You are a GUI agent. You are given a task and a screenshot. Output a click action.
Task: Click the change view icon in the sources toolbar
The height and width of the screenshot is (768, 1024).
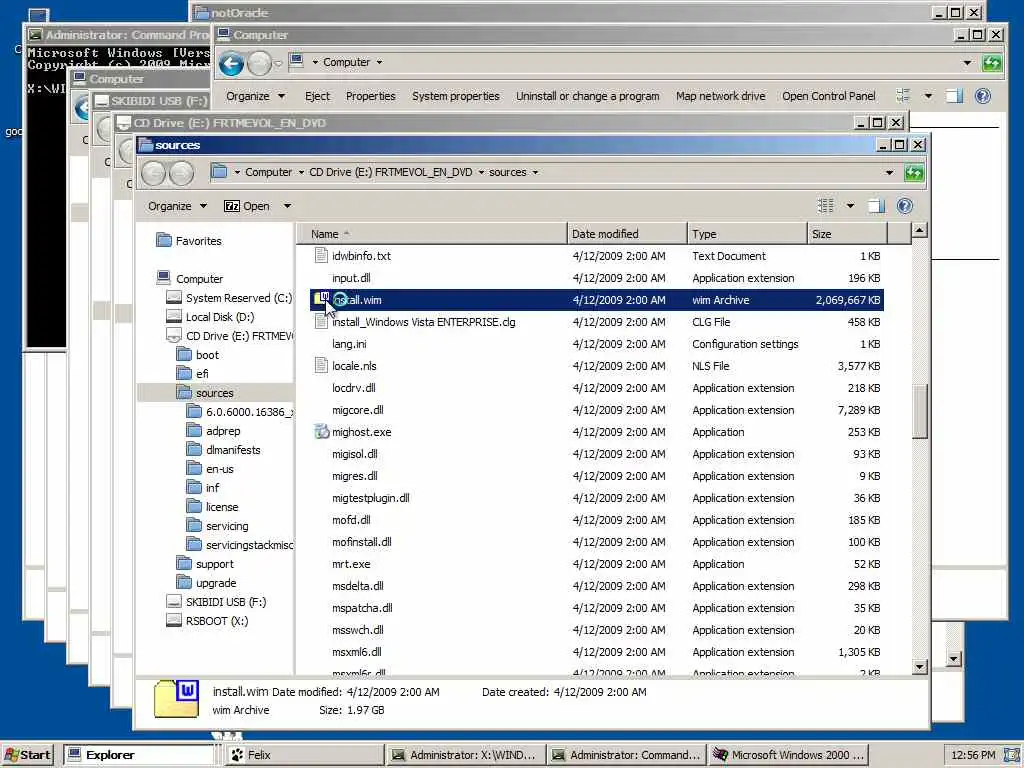tap(826, 206)
